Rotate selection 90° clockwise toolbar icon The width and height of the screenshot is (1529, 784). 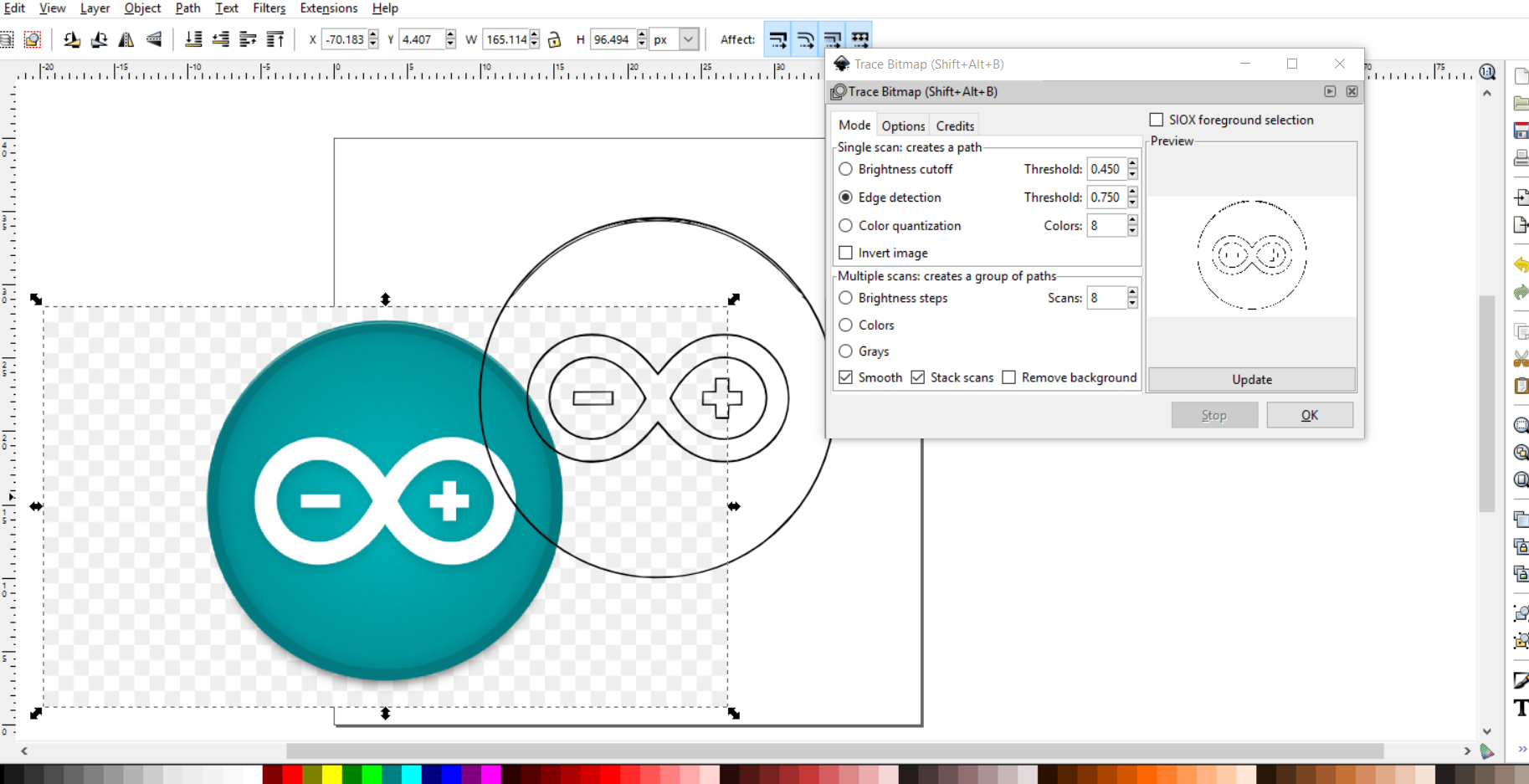[99, 39]
